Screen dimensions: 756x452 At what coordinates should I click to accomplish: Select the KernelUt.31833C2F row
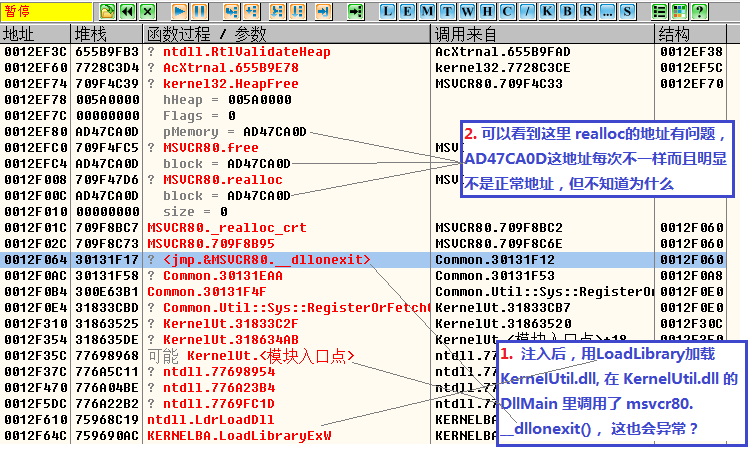coord(363,323)
